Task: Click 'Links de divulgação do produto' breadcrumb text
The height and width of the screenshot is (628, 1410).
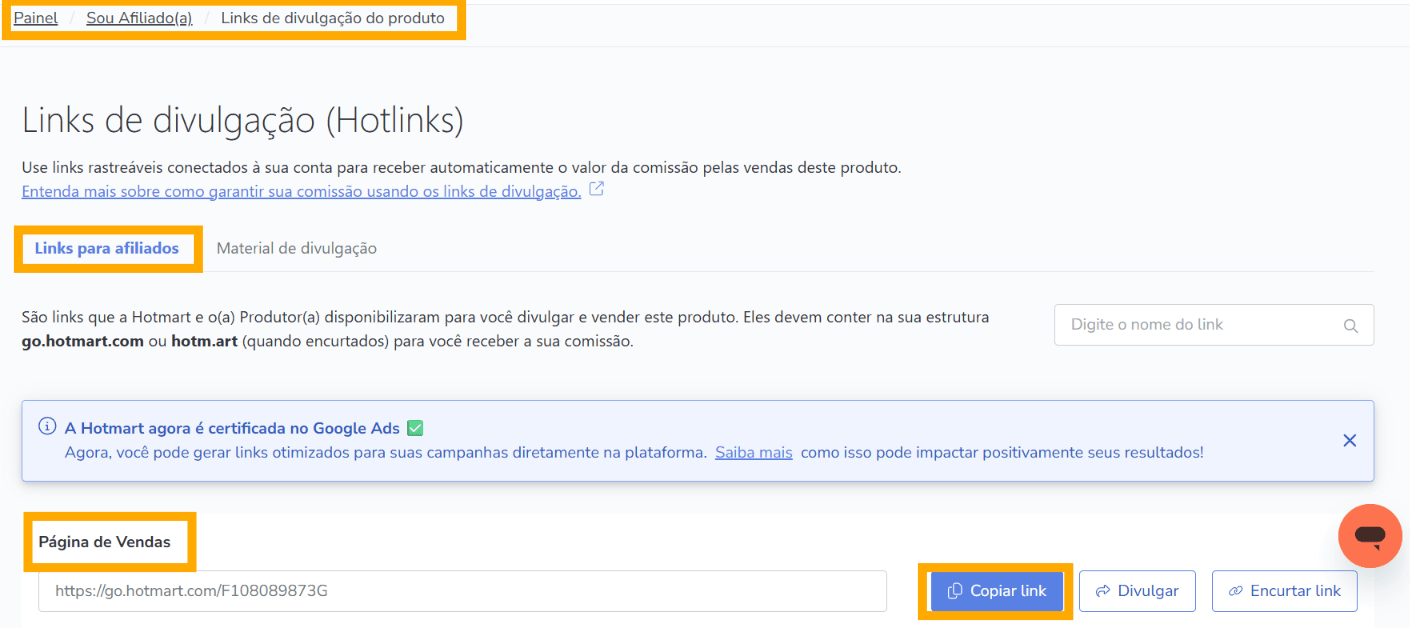Action: [333, 18]
